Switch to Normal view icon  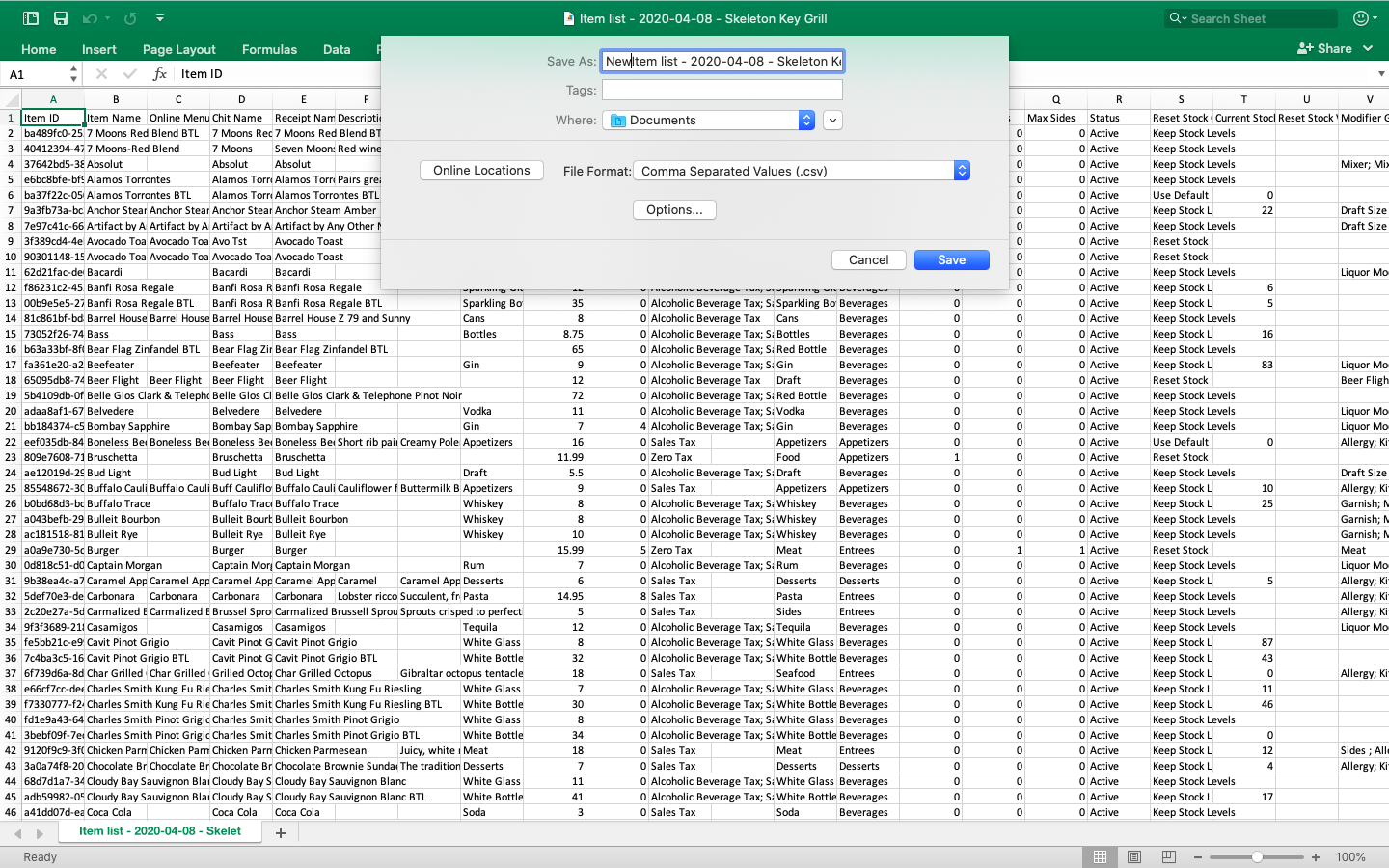pyautogui.click(x=1100, y=856)
